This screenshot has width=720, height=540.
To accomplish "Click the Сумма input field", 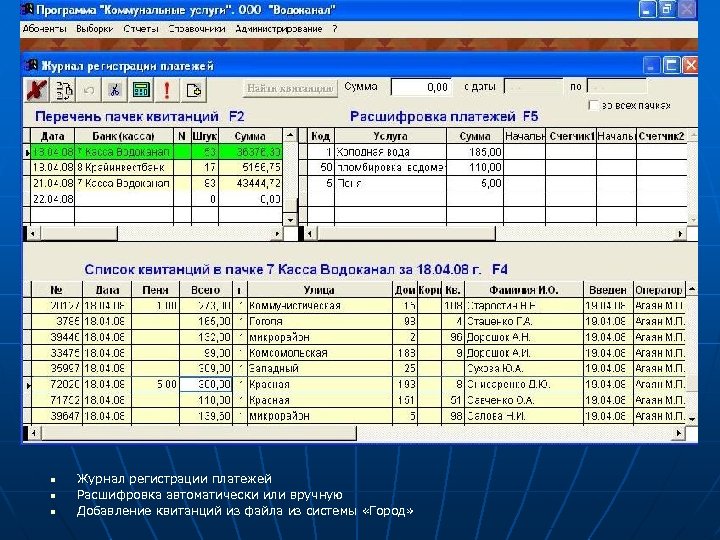I will (421, 87).
